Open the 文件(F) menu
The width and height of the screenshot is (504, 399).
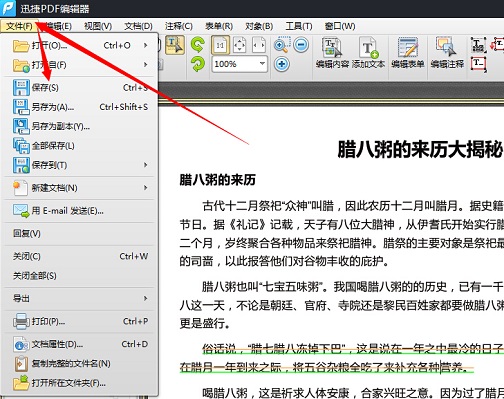pos(19,26)
